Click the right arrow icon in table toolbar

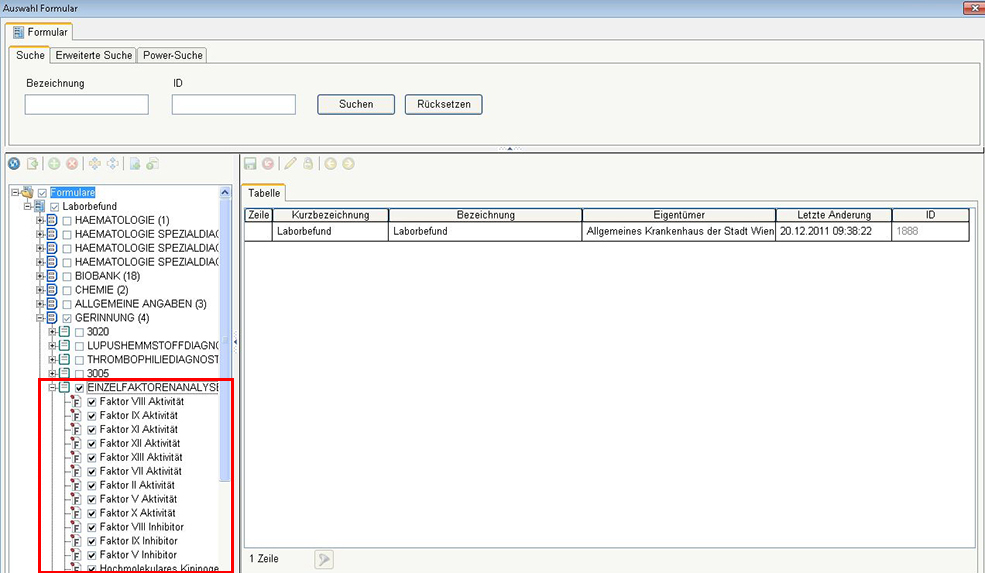pos(348,164)
